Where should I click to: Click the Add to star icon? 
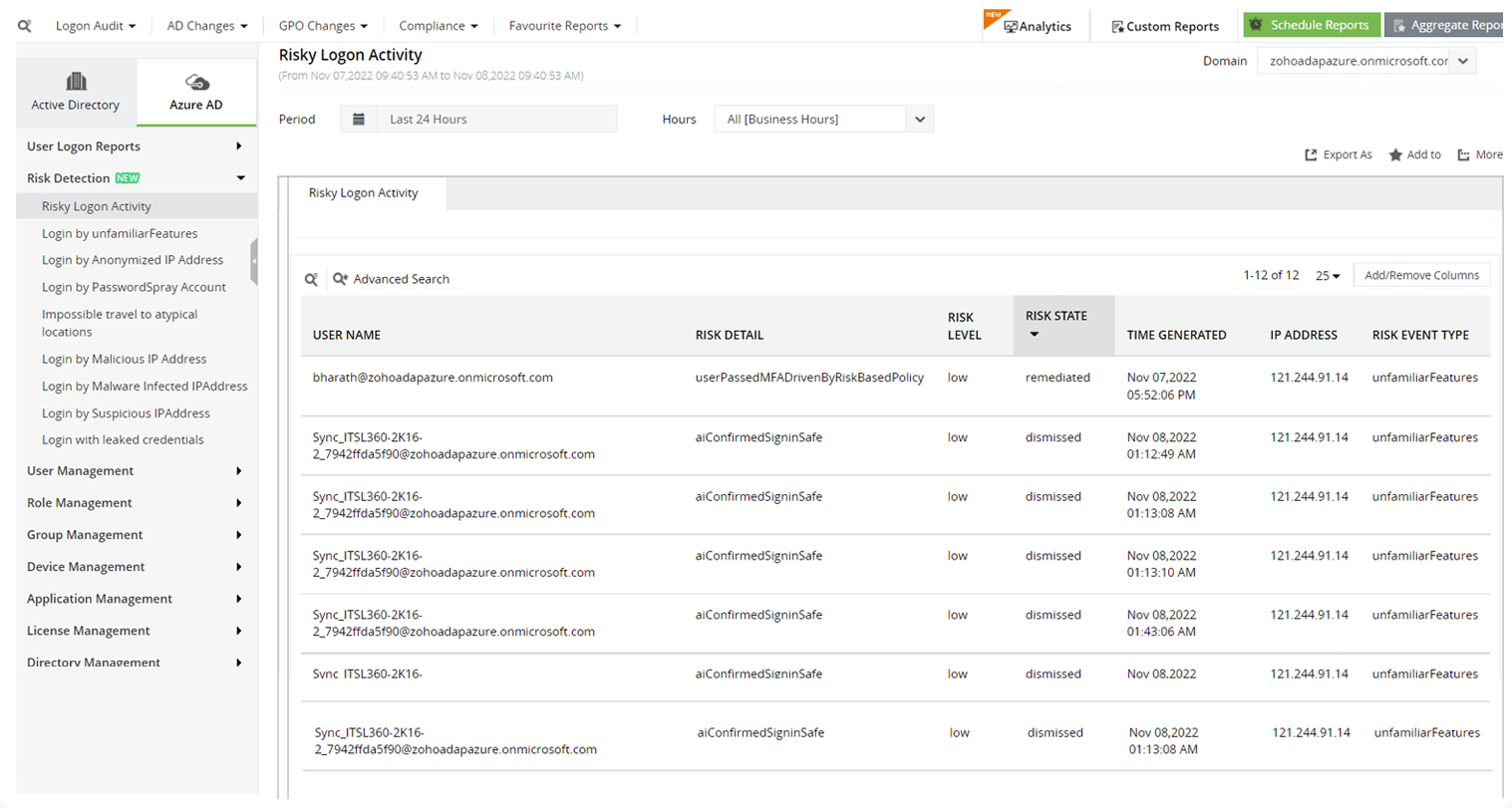(x=1395, y=154)
